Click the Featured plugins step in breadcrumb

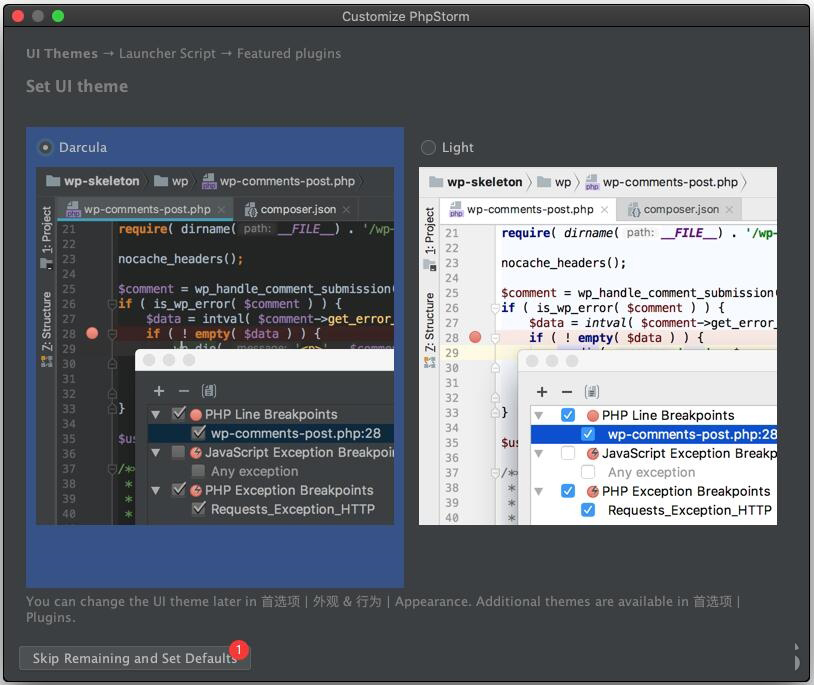[289, 53]
